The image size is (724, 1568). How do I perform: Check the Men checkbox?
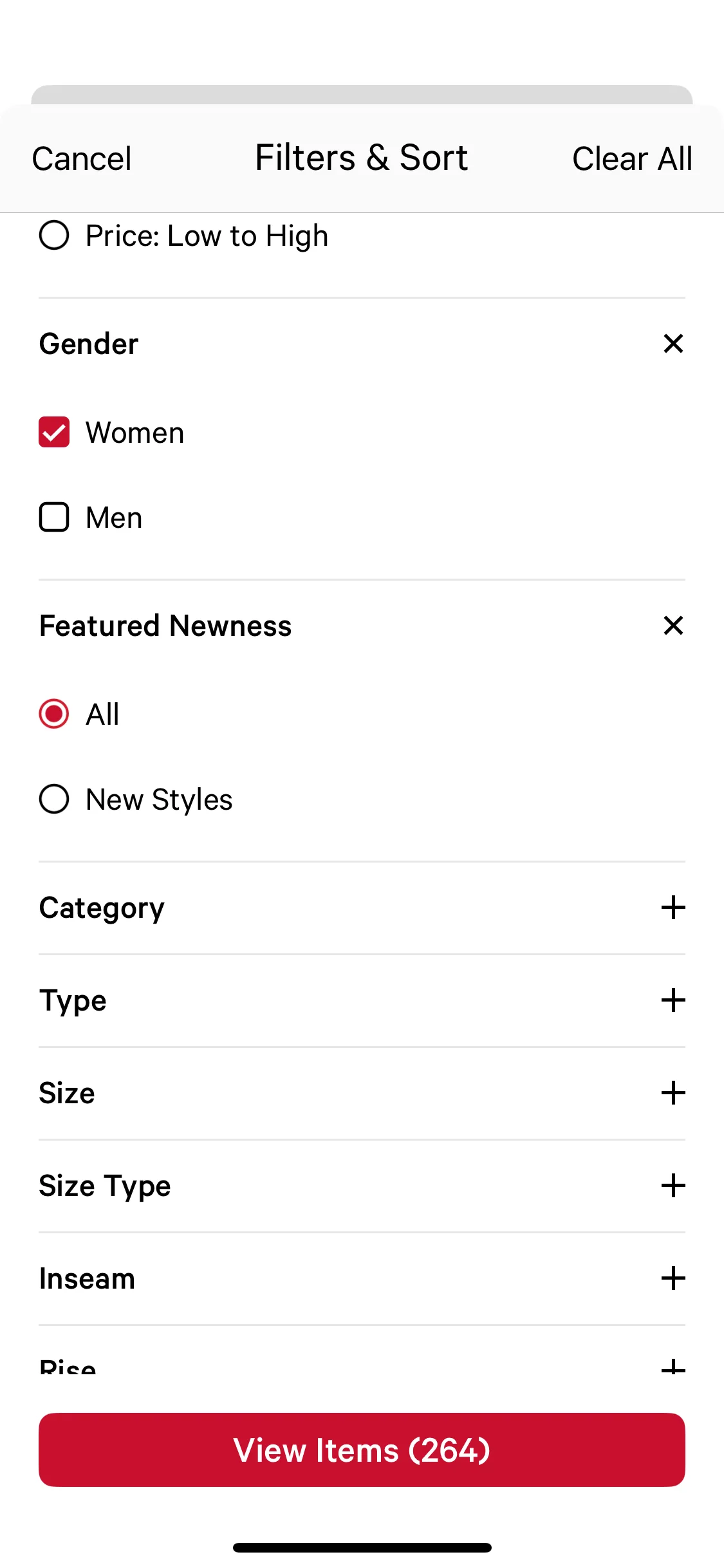coord(54,518)
